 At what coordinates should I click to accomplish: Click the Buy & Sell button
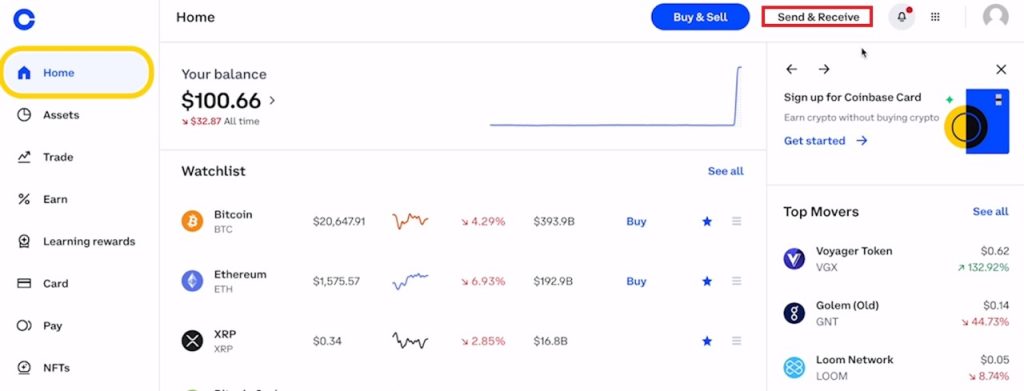click(x=700, y=17)
